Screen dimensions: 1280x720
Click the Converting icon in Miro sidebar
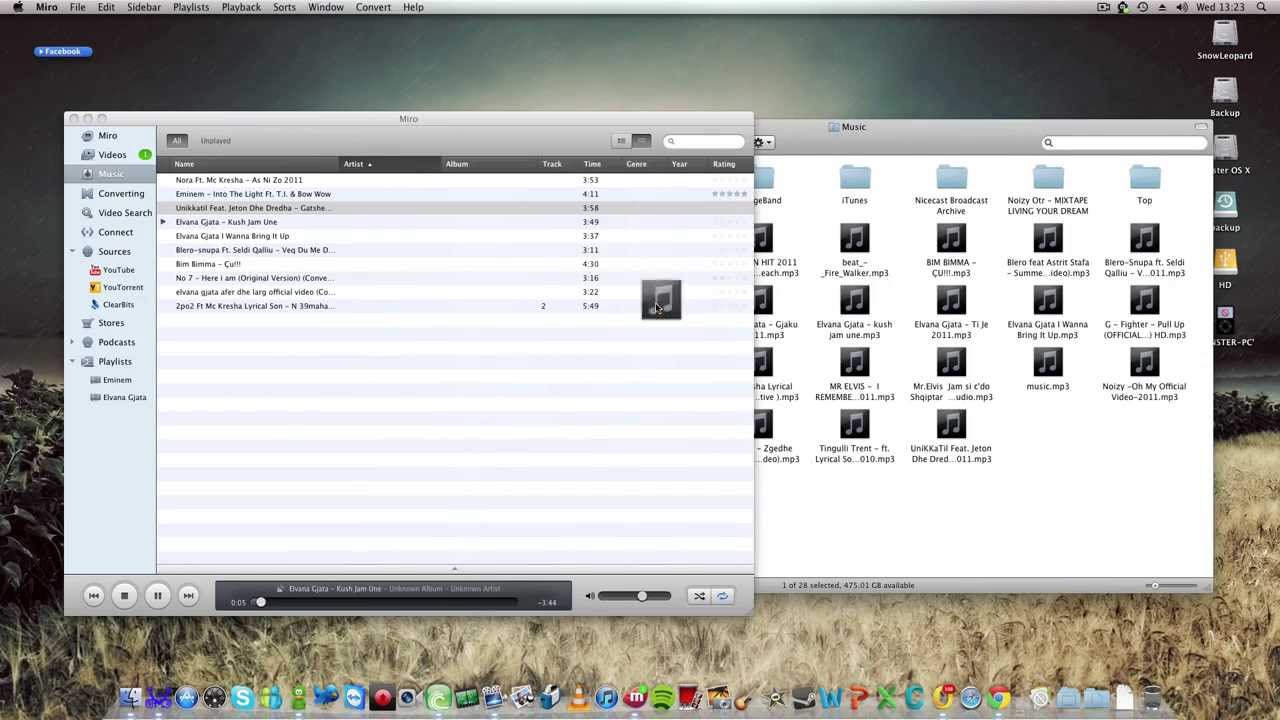point(88,194)
